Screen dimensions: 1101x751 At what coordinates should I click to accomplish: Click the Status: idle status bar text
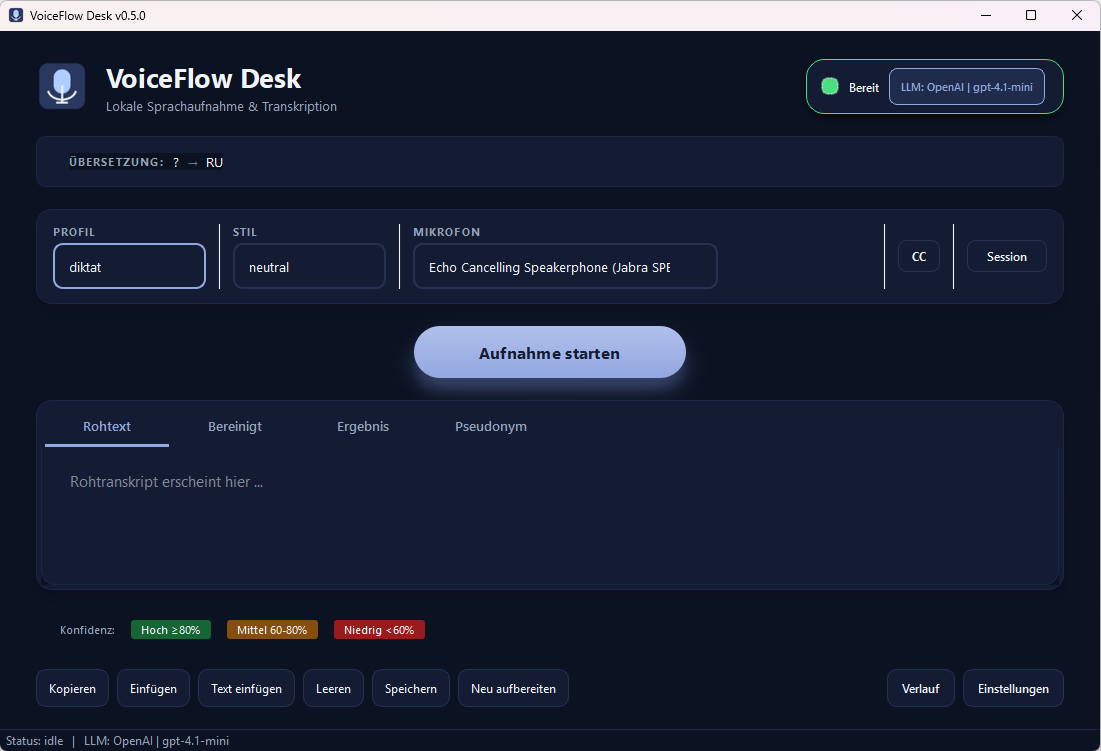click(34, 741)
